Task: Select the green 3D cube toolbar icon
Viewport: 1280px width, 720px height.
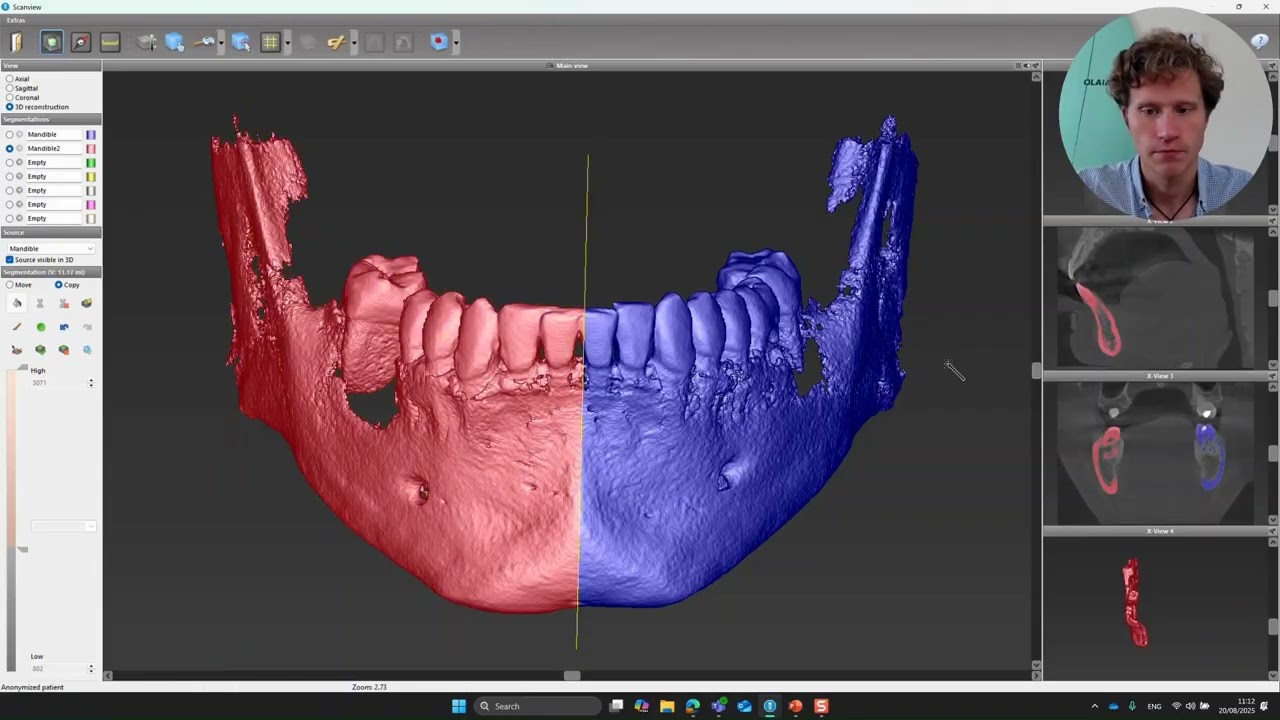Action: tap(51, 42)
